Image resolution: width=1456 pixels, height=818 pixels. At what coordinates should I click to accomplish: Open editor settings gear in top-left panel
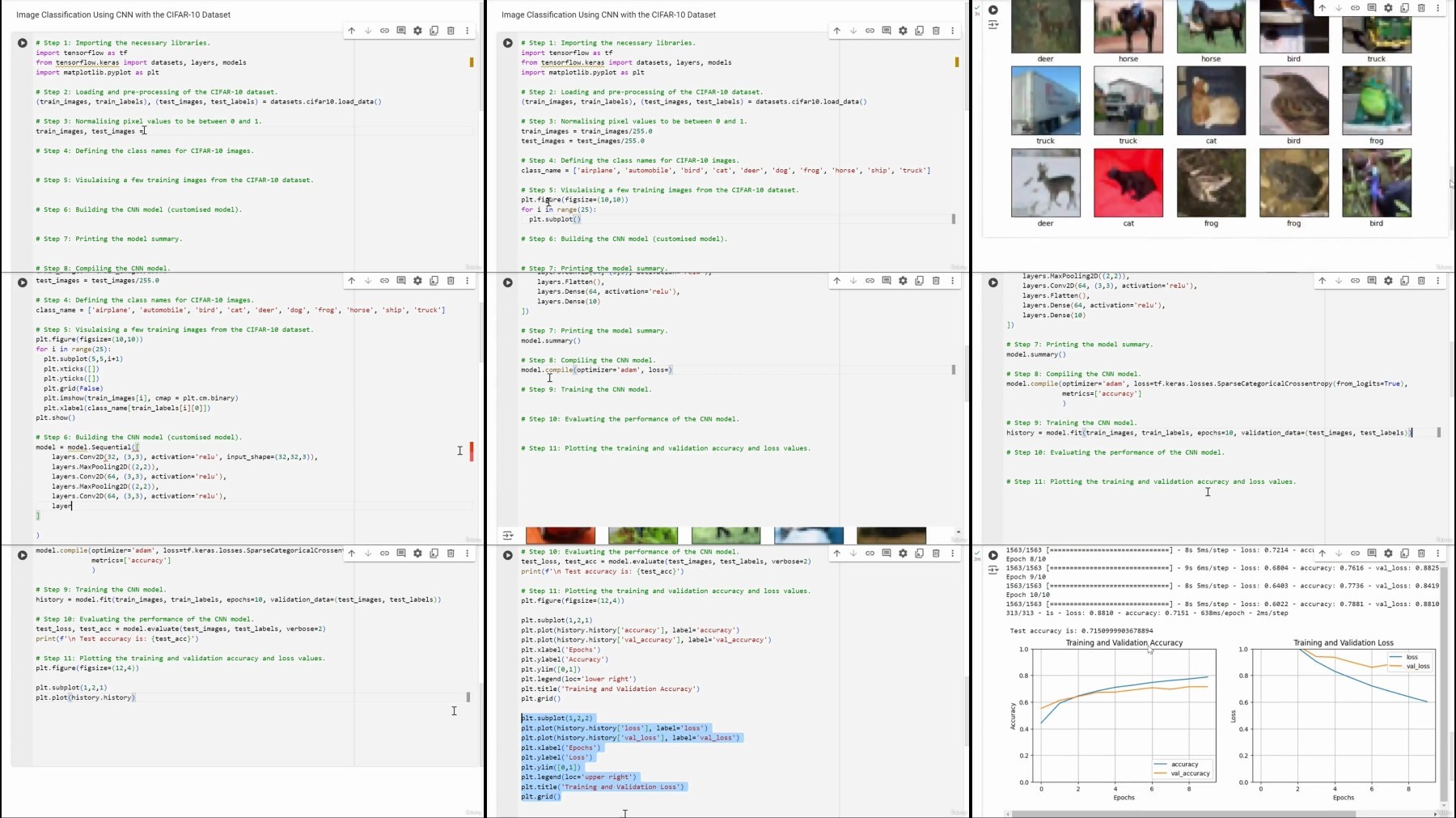point(417,31)
